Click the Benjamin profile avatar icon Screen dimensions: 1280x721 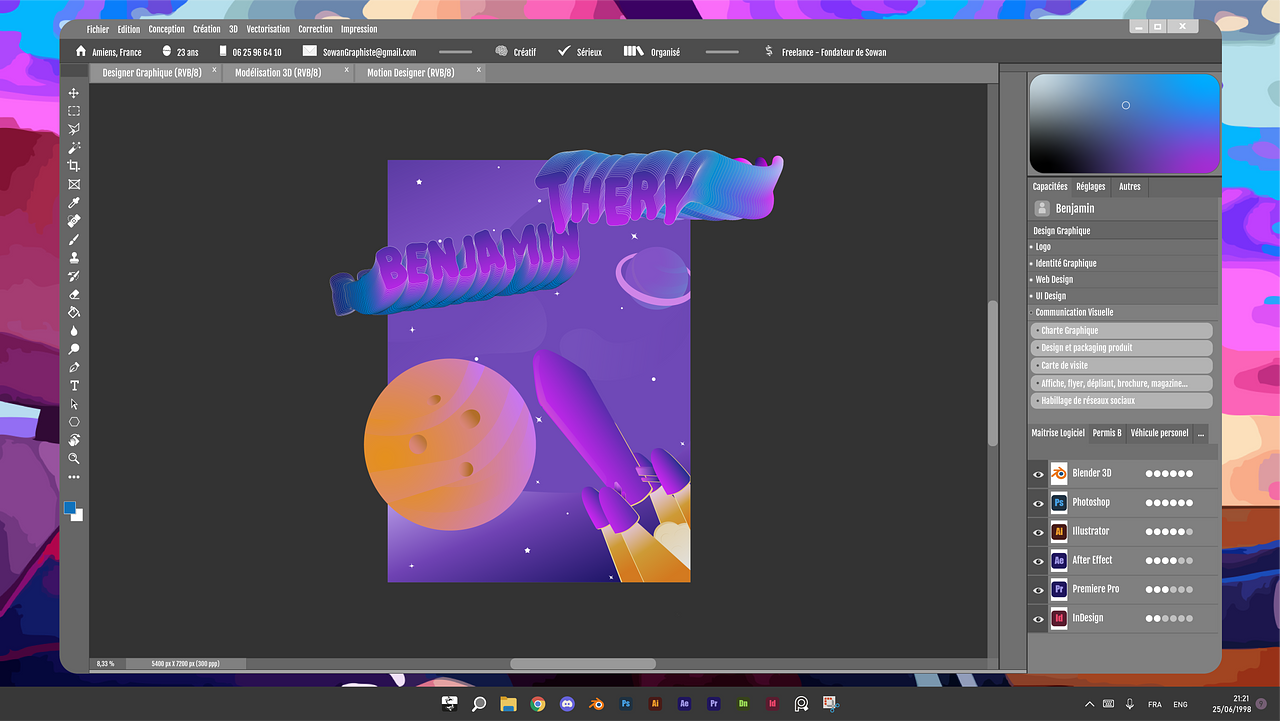point(1042,208)
